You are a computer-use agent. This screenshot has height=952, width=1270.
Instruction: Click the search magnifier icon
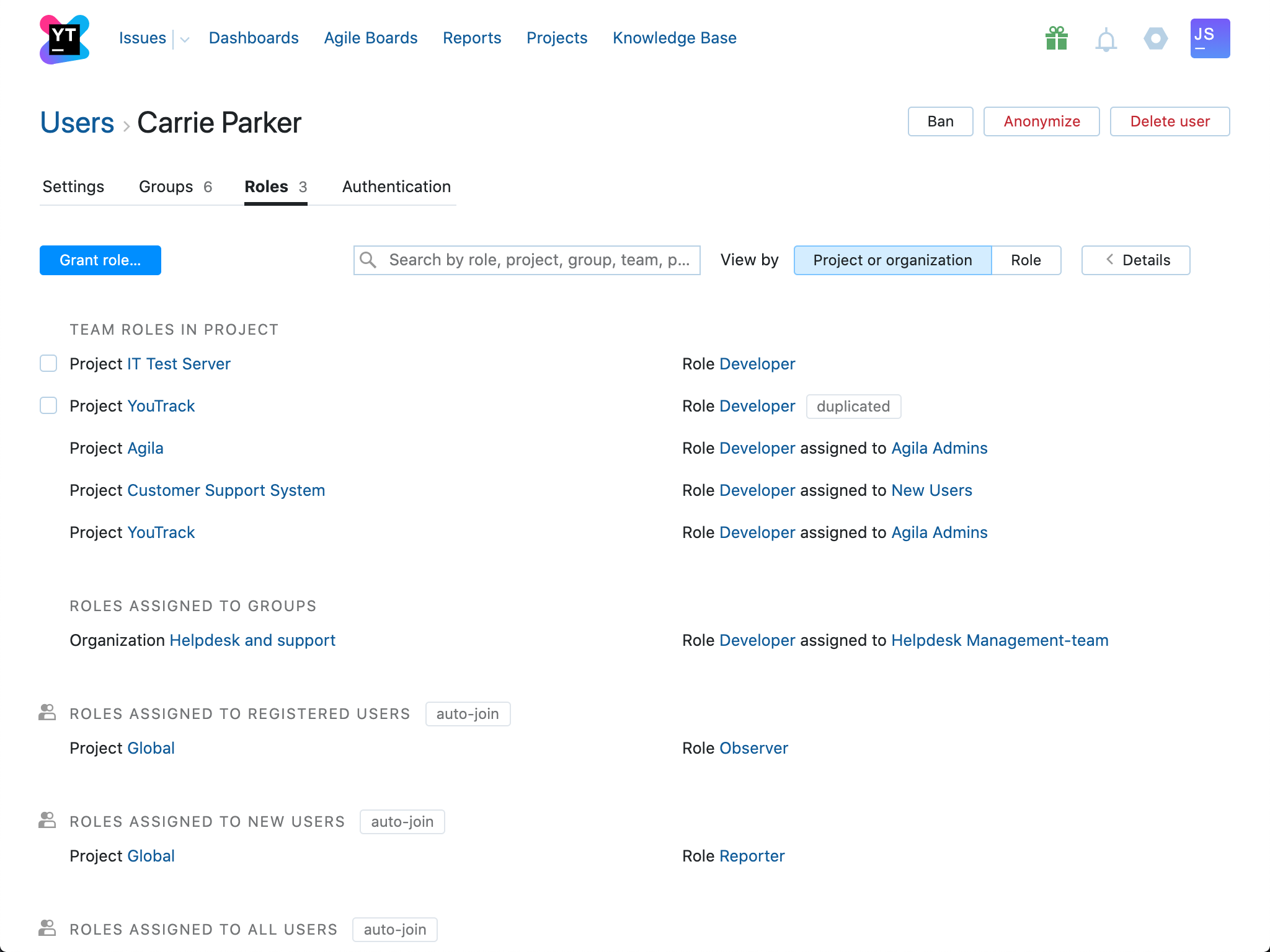point(368,260)
